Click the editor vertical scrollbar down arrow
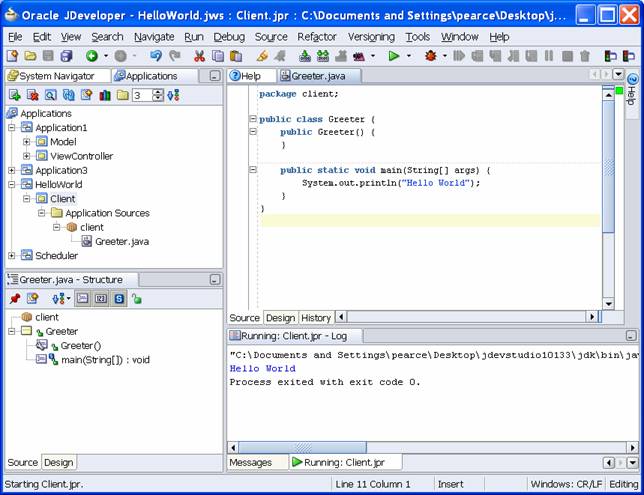This screenshot has width=644, height=495. [608, 304]
